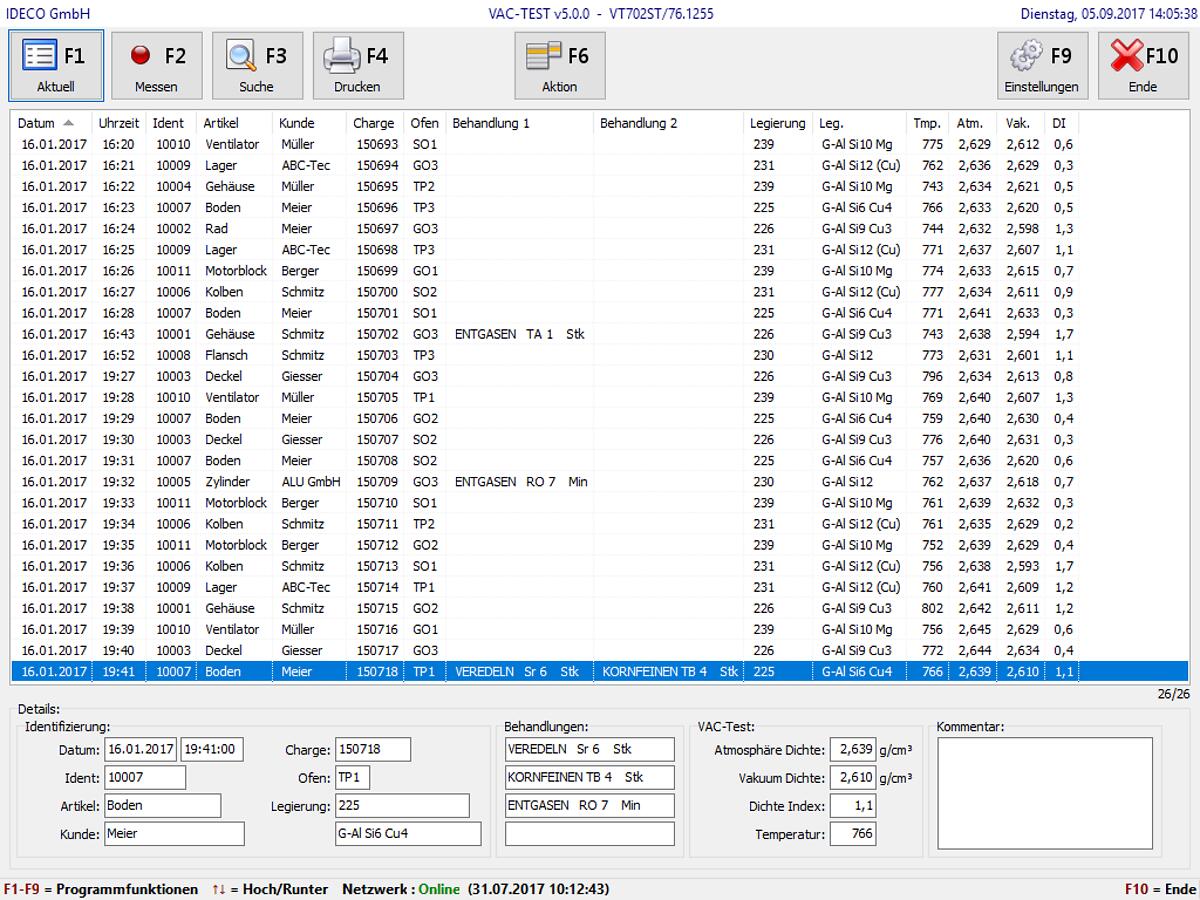Sort table by the Datum column header
This screenshot has height=900, width=1200.
point(51,123)
